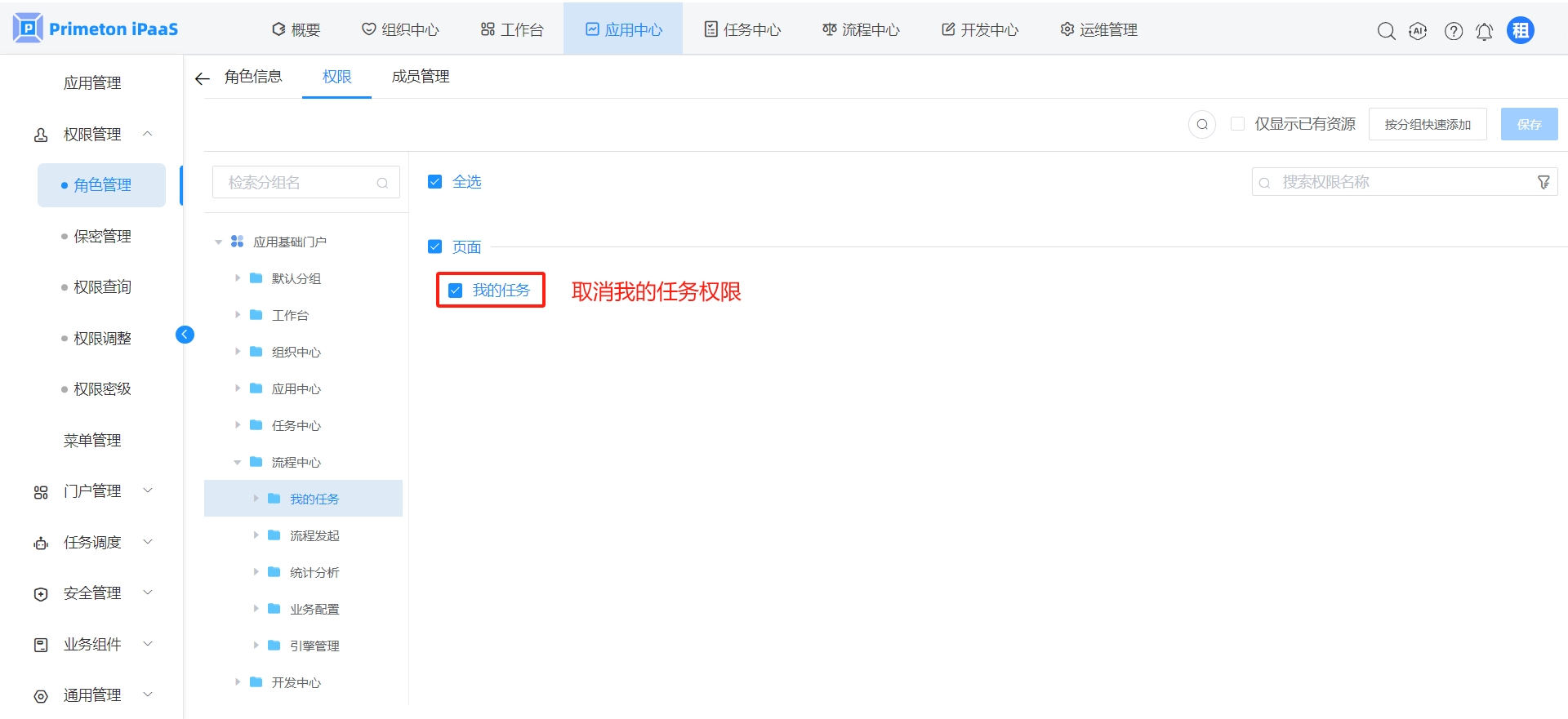Enable the 仅显示已有资源 checkbox

(x=1237, y=124)
